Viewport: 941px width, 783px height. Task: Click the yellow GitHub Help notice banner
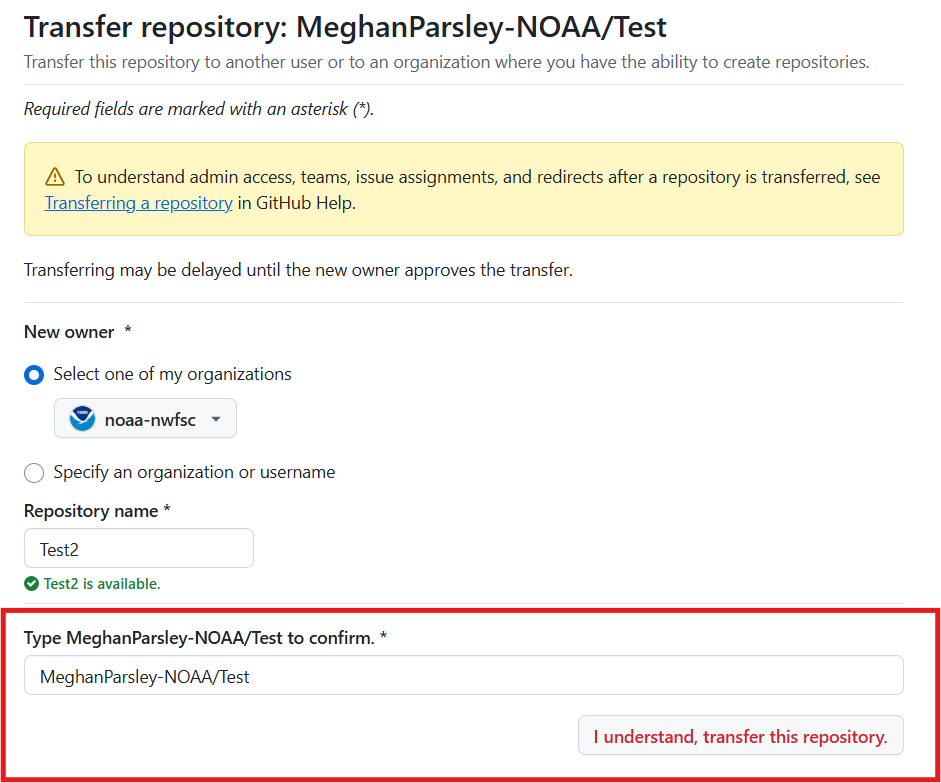point(464,189)
